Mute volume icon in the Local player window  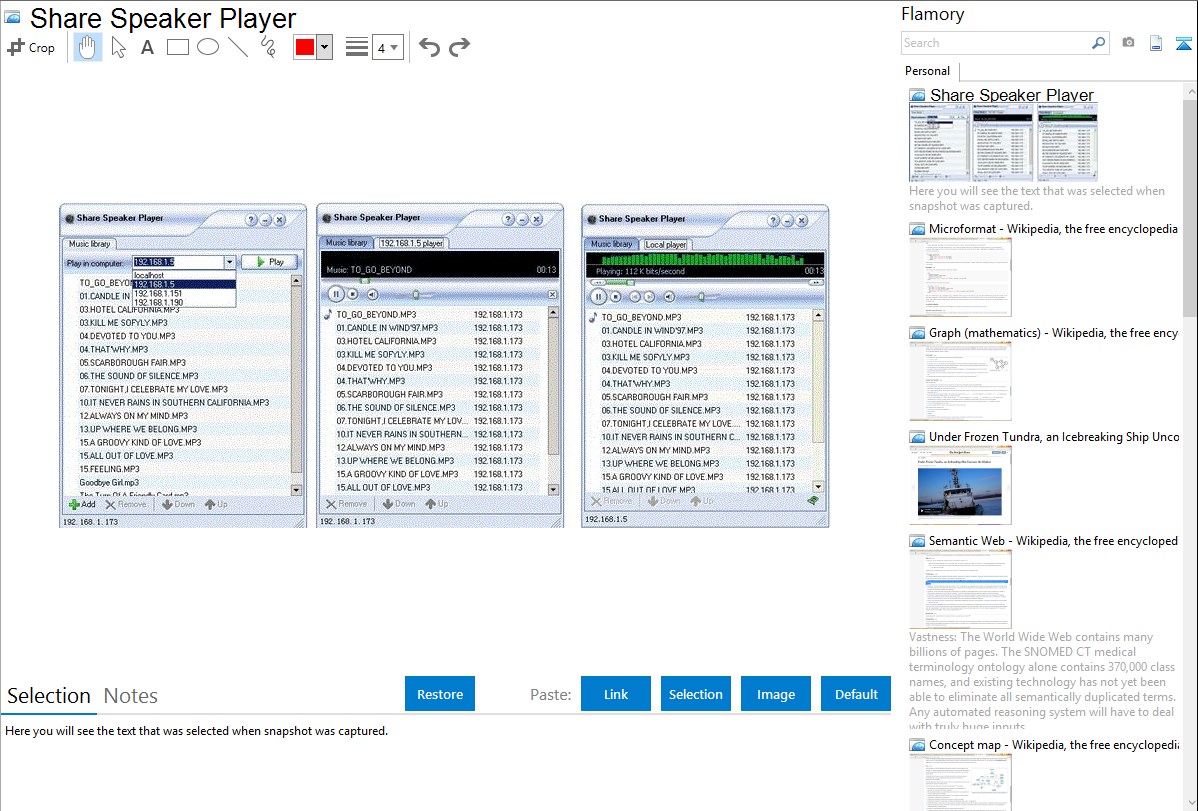point(669,297)
